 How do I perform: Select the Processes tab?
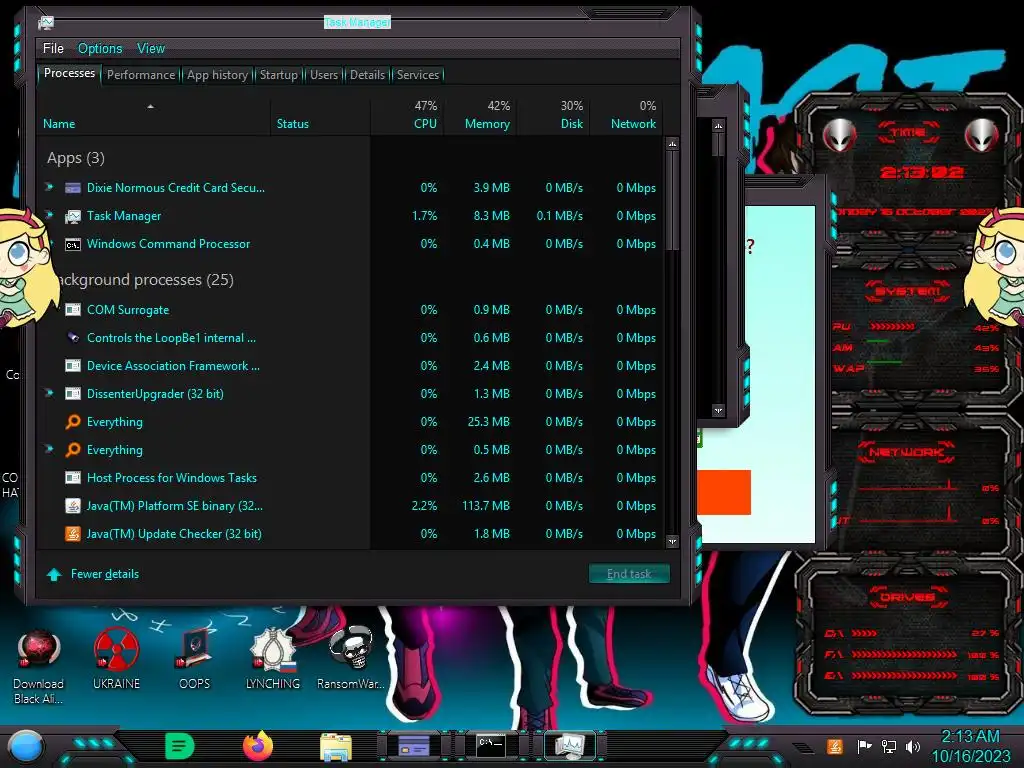tap(69, 73)
